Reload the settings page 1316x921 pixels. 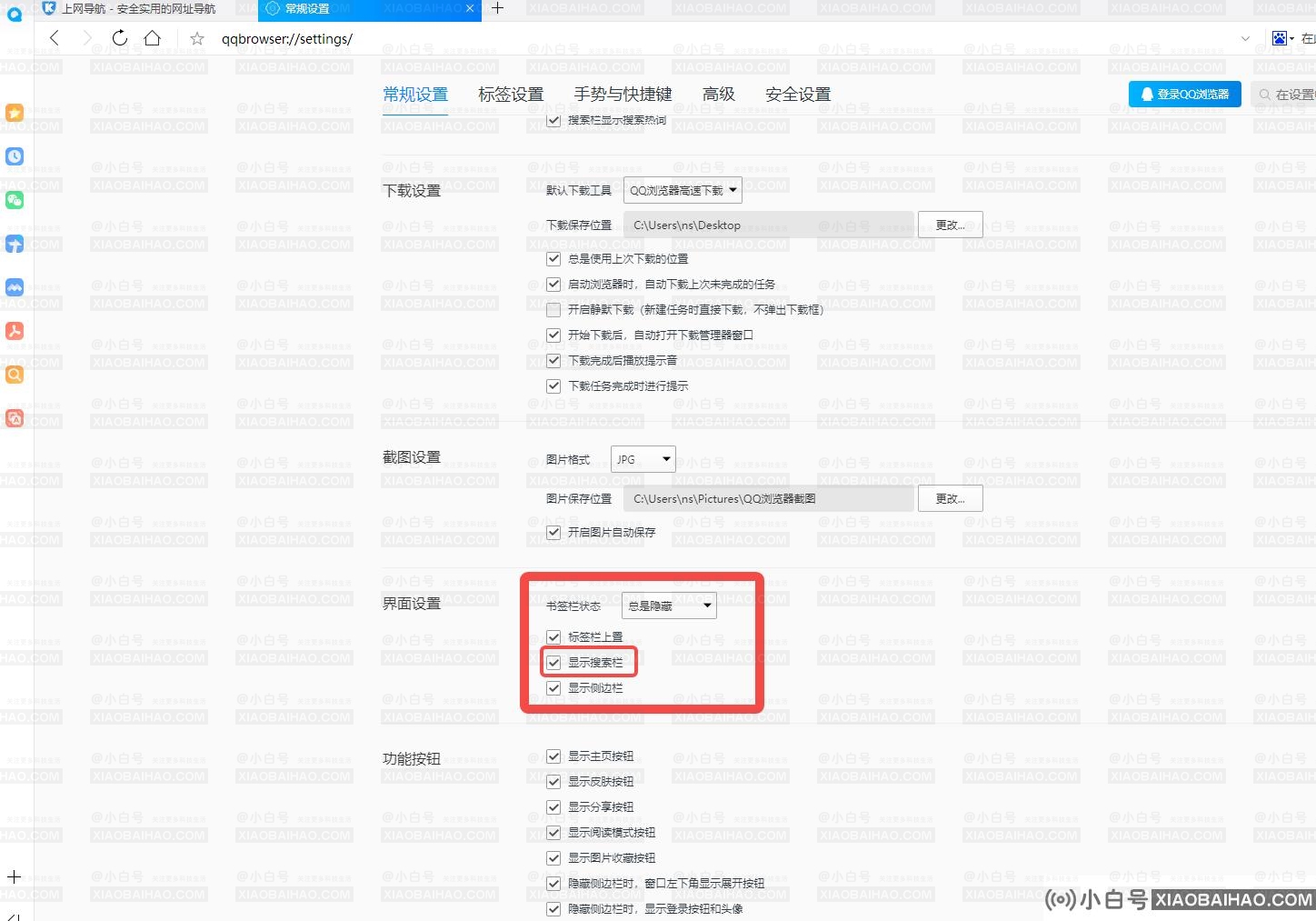point(120,38)
